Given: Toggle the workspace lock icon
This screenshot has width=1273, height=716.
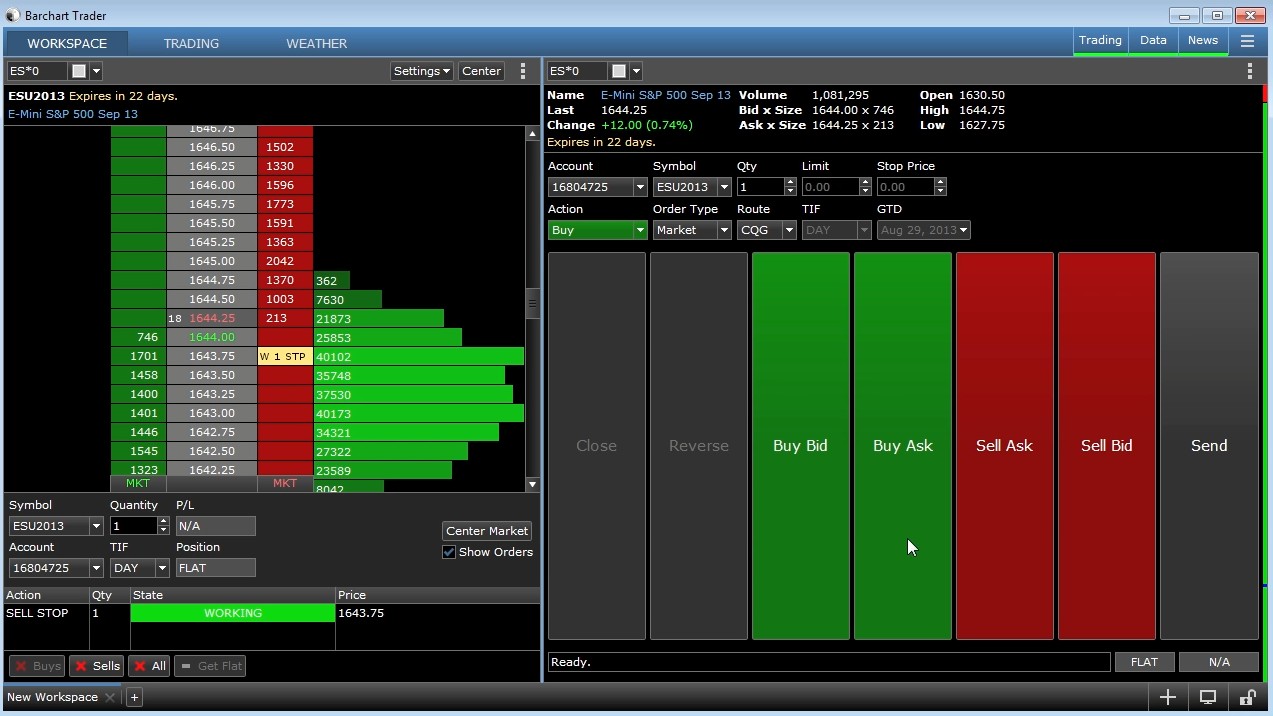Looking at the screenshot, I should [x=1247, y=697].
